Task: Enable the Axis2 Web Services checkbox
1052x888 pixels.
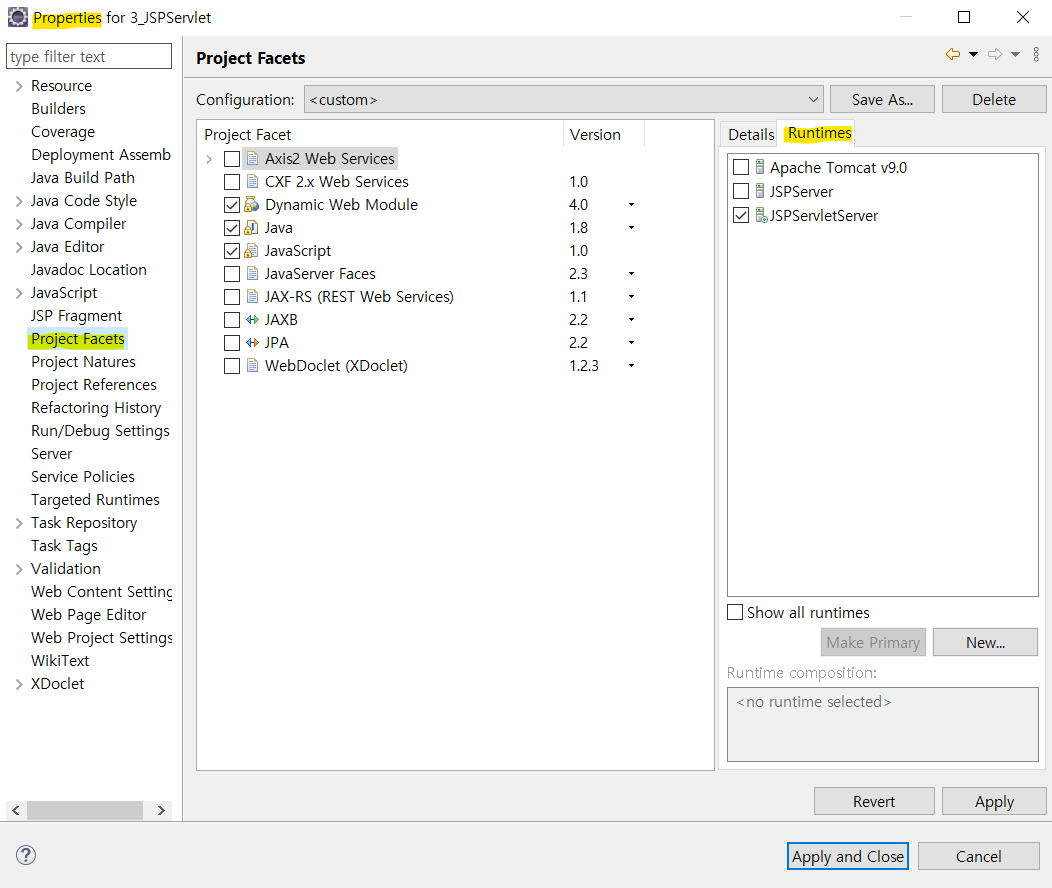Action: point(231,159)
